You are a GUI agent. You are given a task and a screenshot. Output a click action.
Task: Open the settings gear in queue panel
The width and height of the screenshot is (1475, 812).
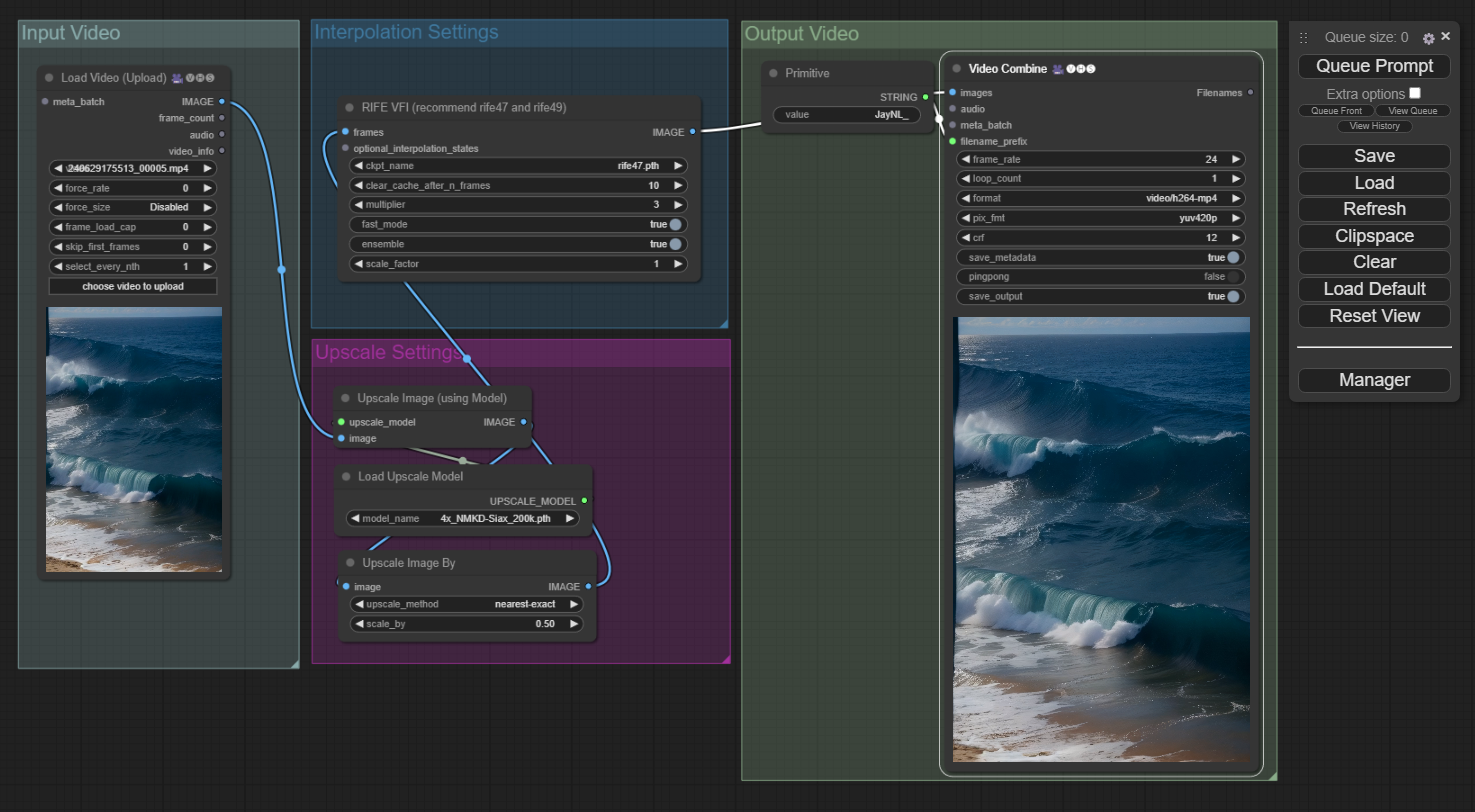coord(1428,38)
